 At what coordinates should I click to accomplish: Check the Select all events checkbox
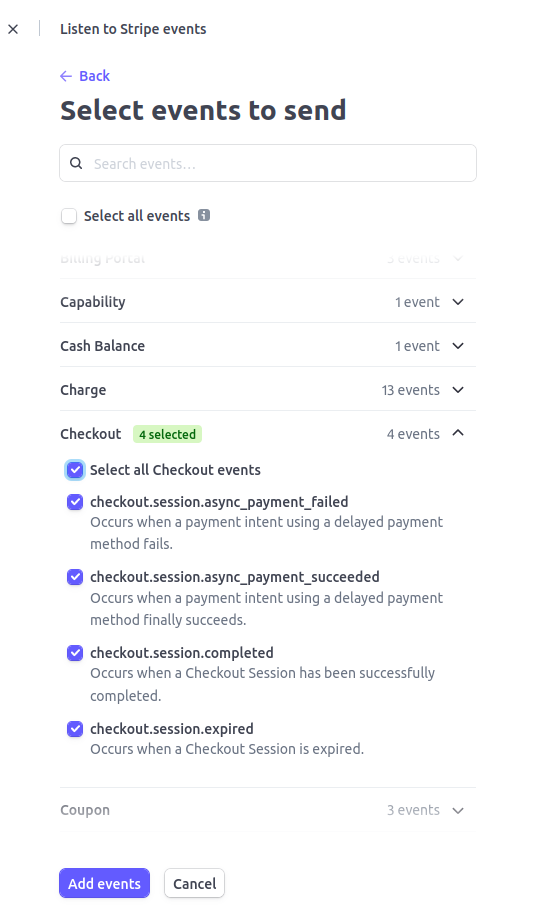click(x=69, y=216)
